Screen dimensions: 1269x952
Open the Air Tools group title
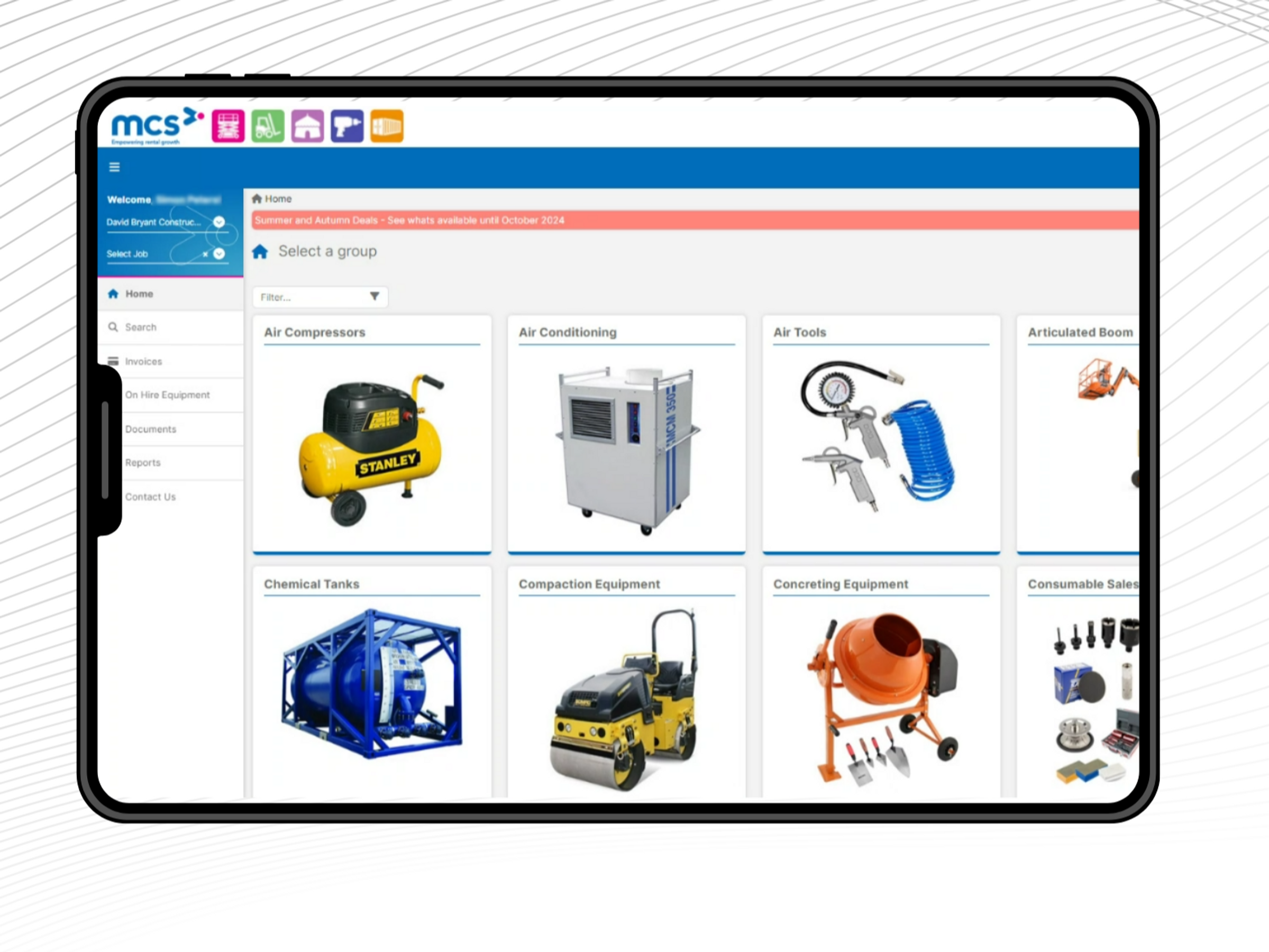coord(800,333)
